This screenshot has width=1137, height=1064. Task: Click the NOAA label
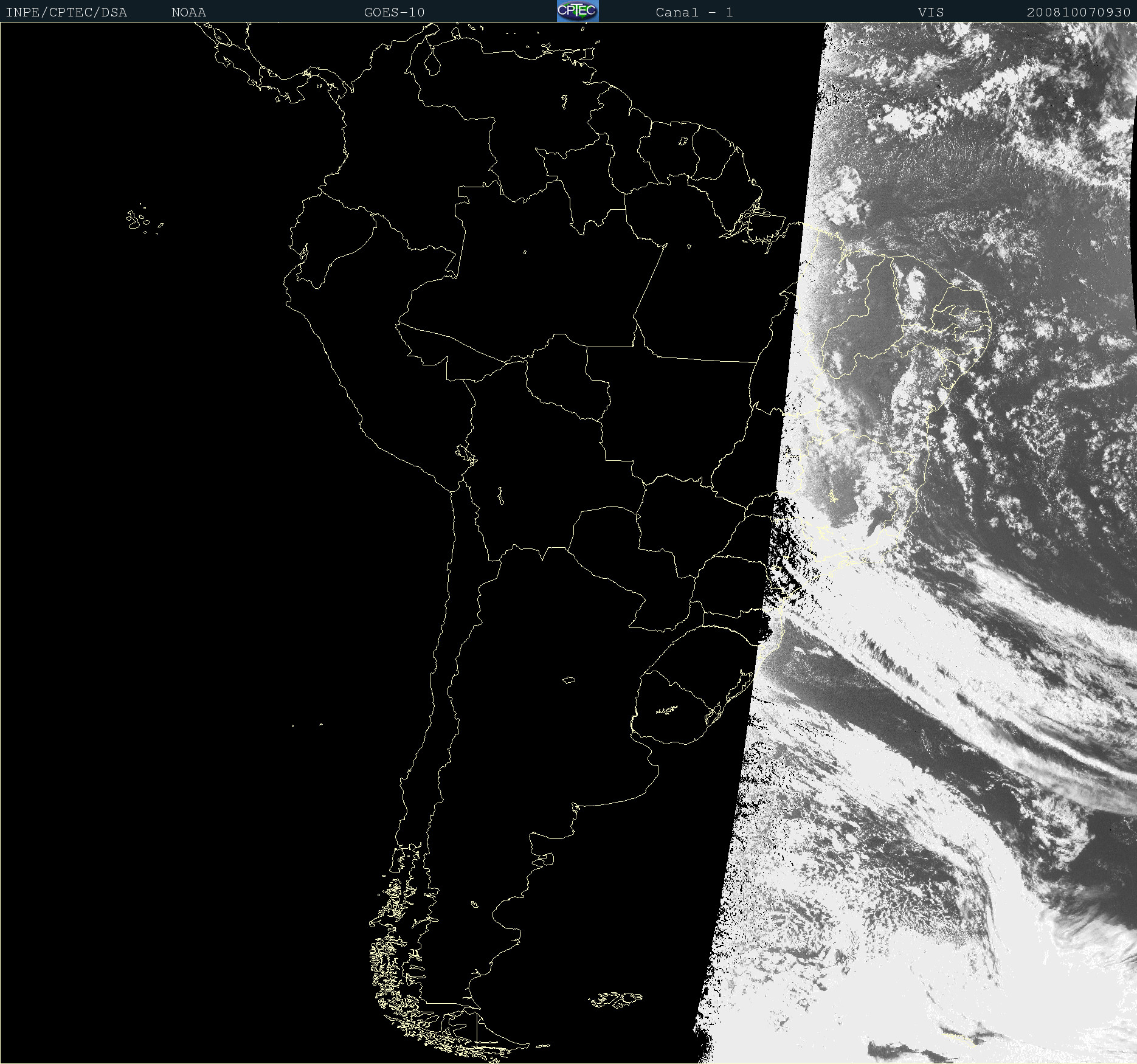coord(188,12)
